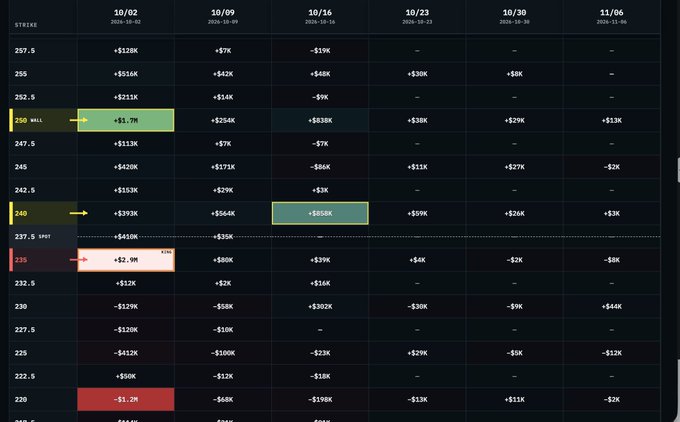Viewport: 680px width, 422px height.
Task: Select the 242.5 strike row label
Action: (x=43, y=190)
